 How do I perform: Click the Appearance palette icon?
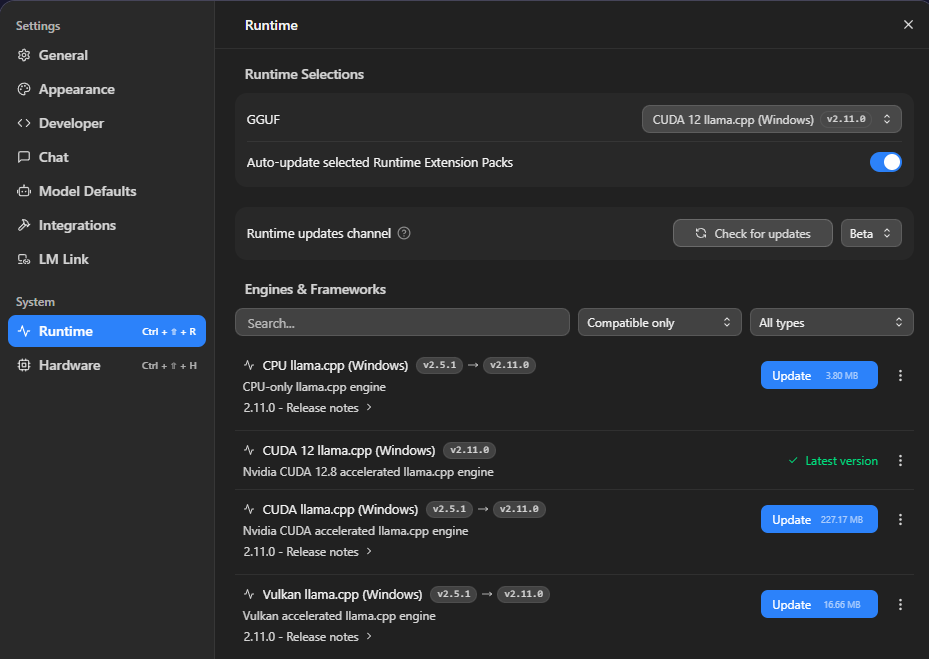24,89
